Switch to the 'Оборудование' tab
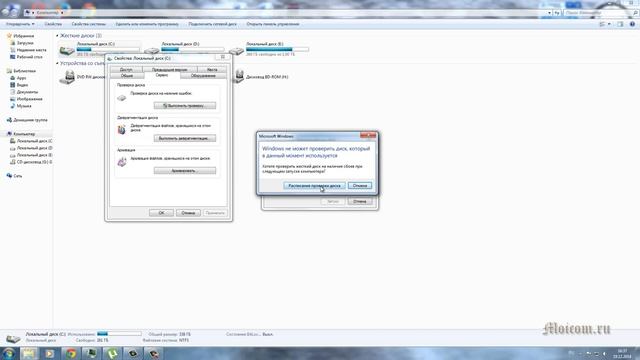The width and height of the screenshot is (640, 360). click(x=203, y=76)
